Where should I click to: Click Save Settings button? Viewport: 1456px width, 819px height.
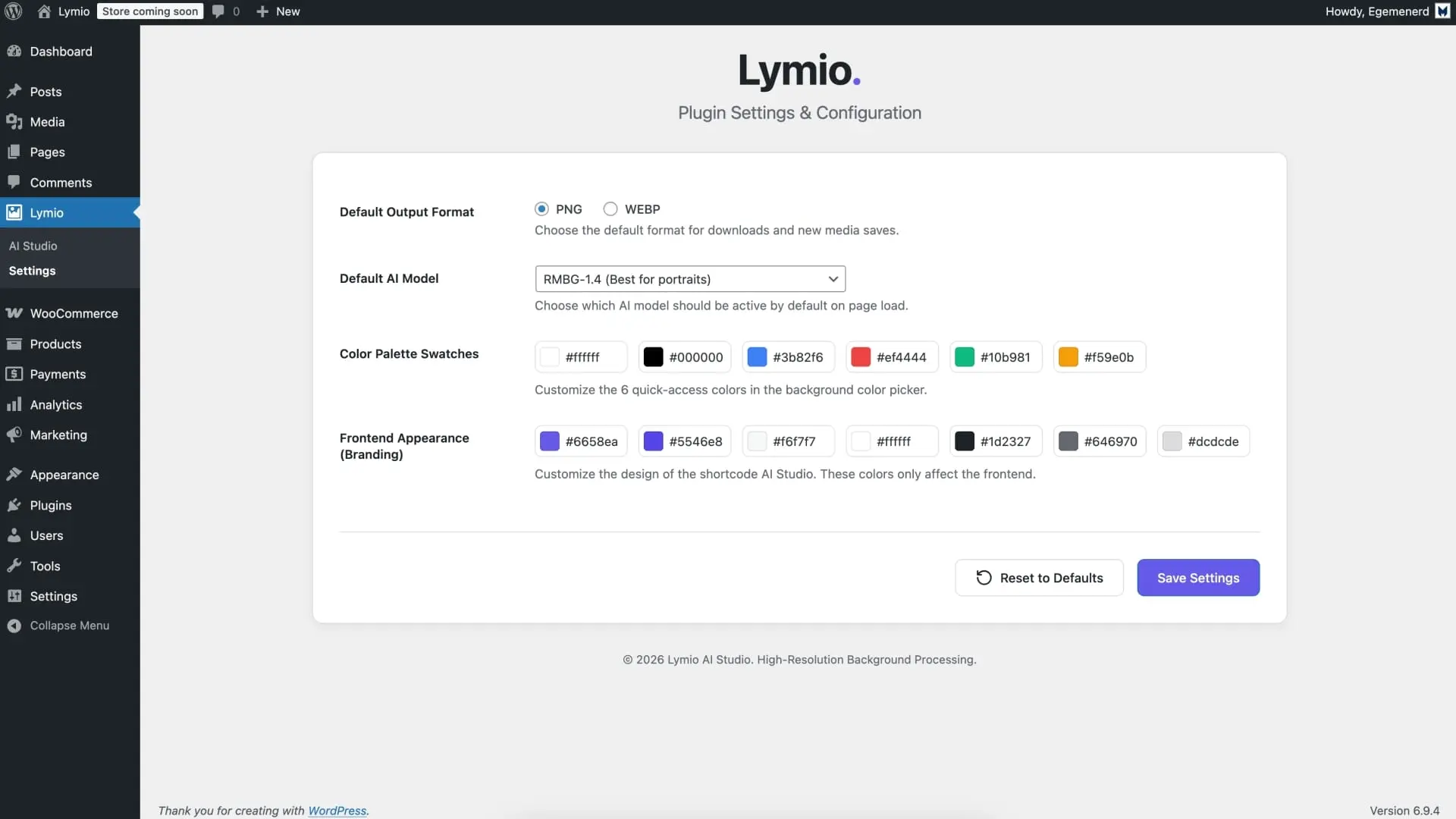click(1198, 578)
